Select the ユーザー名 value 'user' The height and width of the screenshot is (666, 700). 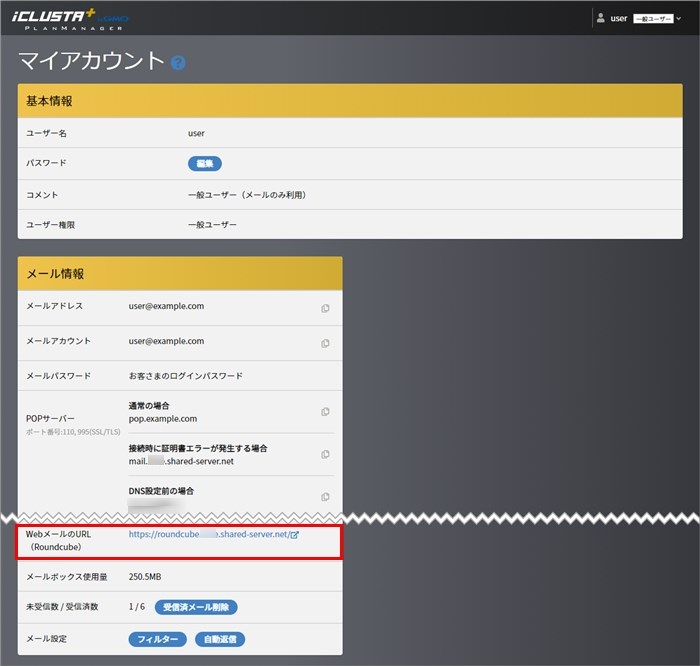[x=196, y=133]
